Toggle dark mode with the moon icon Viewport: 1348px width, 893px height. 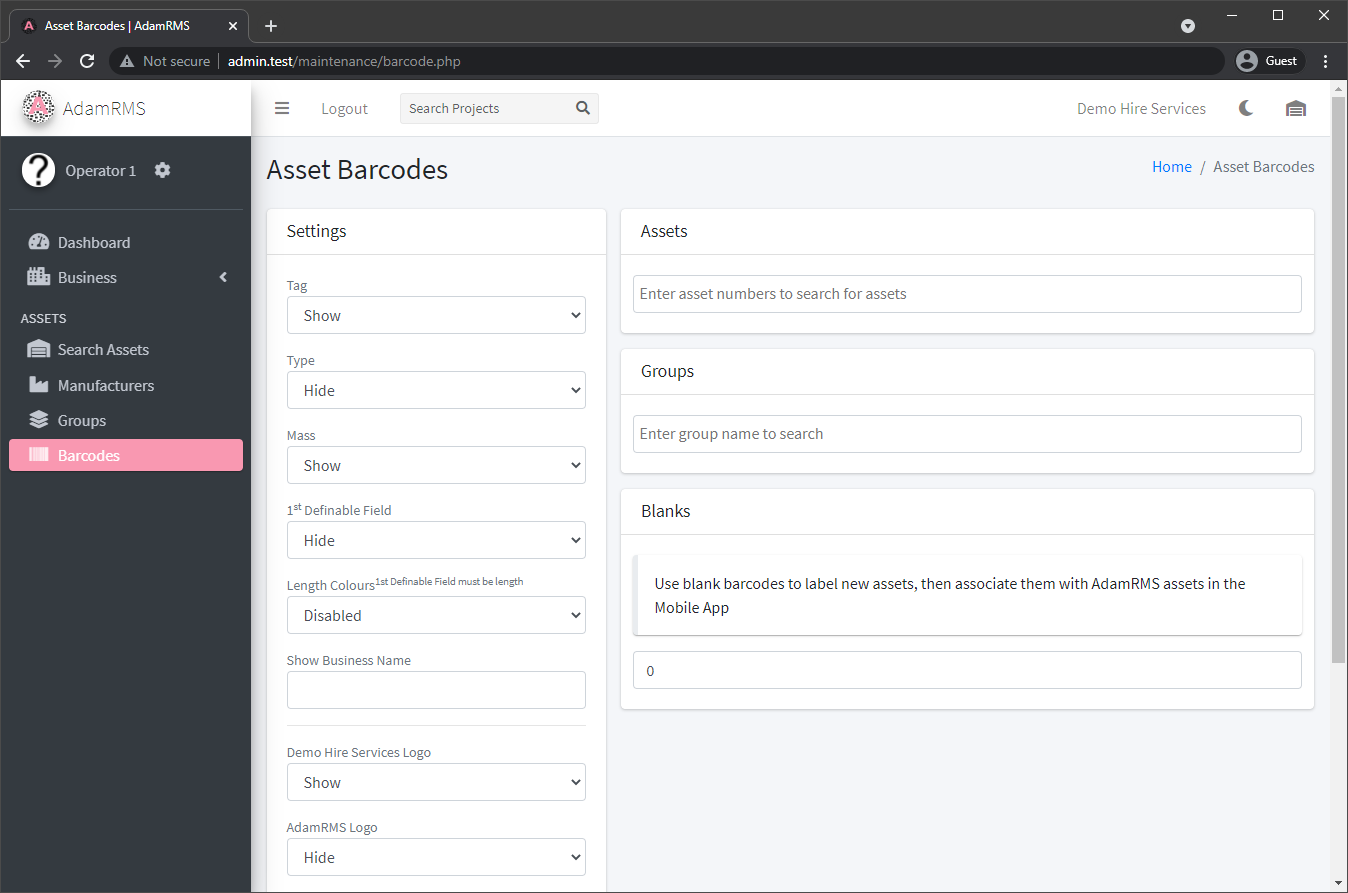click(1246, 108)
